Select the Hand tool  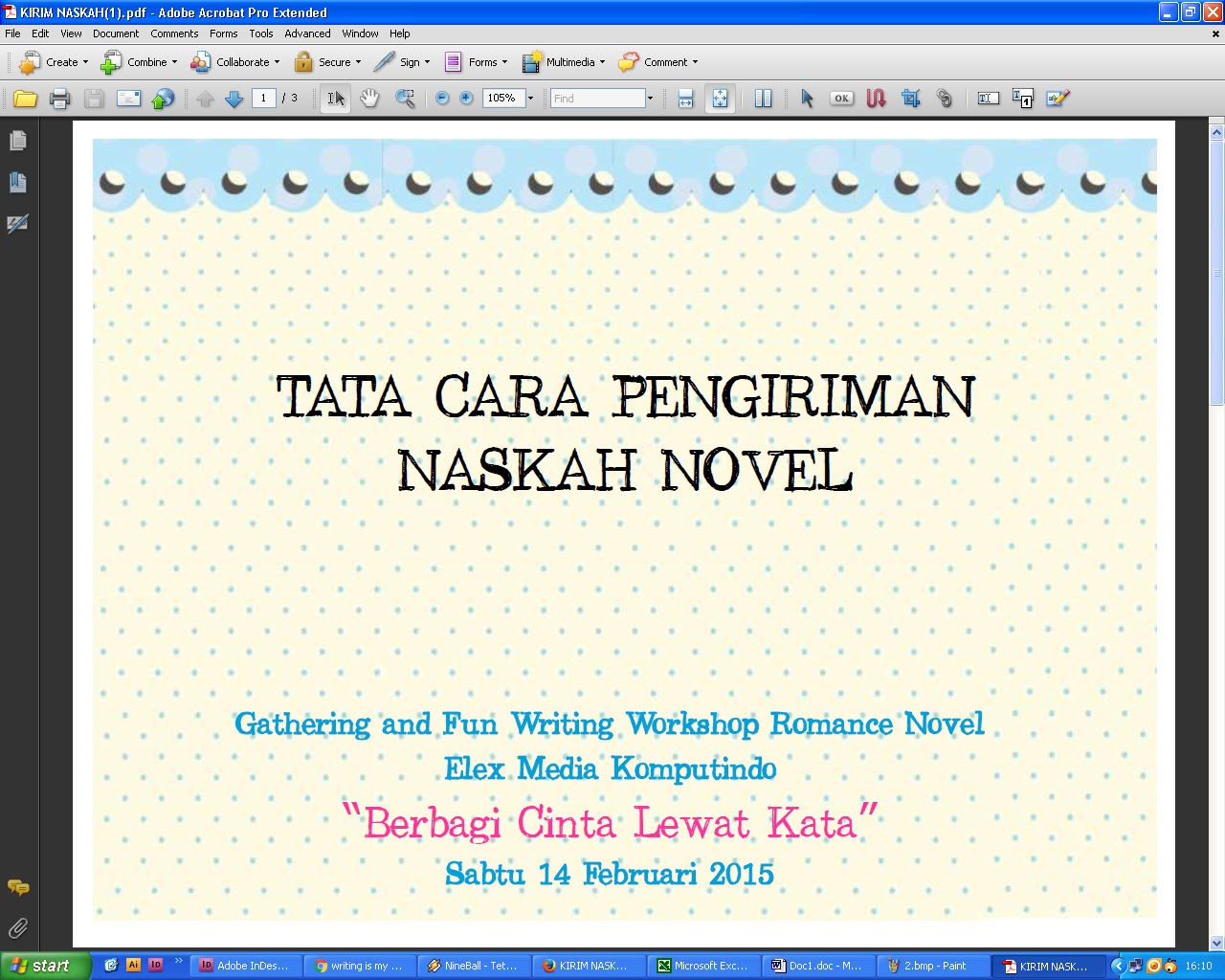click(369, 99)
